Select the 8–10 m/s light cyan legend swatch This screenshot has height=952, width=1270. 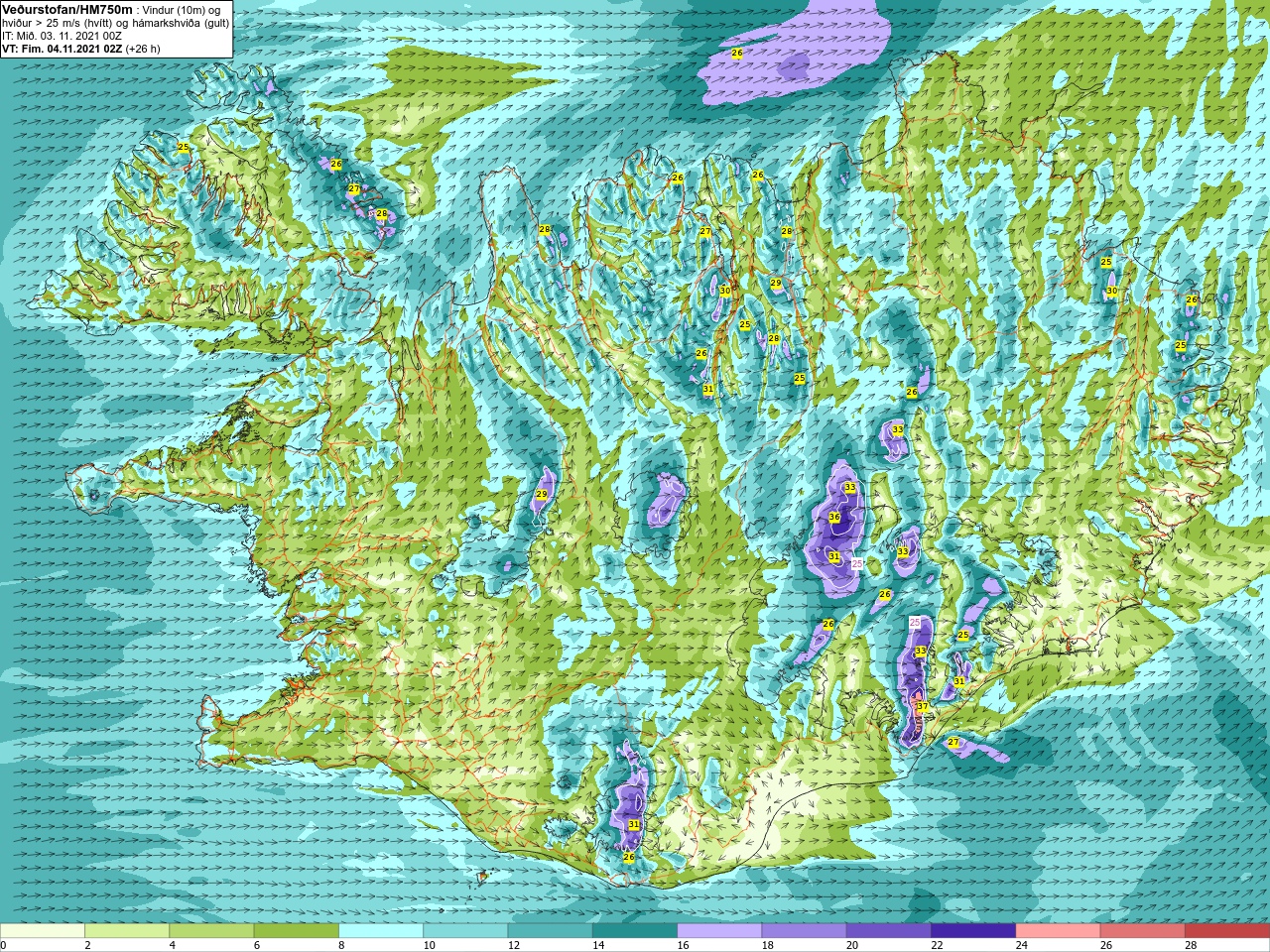coord(381,931)
